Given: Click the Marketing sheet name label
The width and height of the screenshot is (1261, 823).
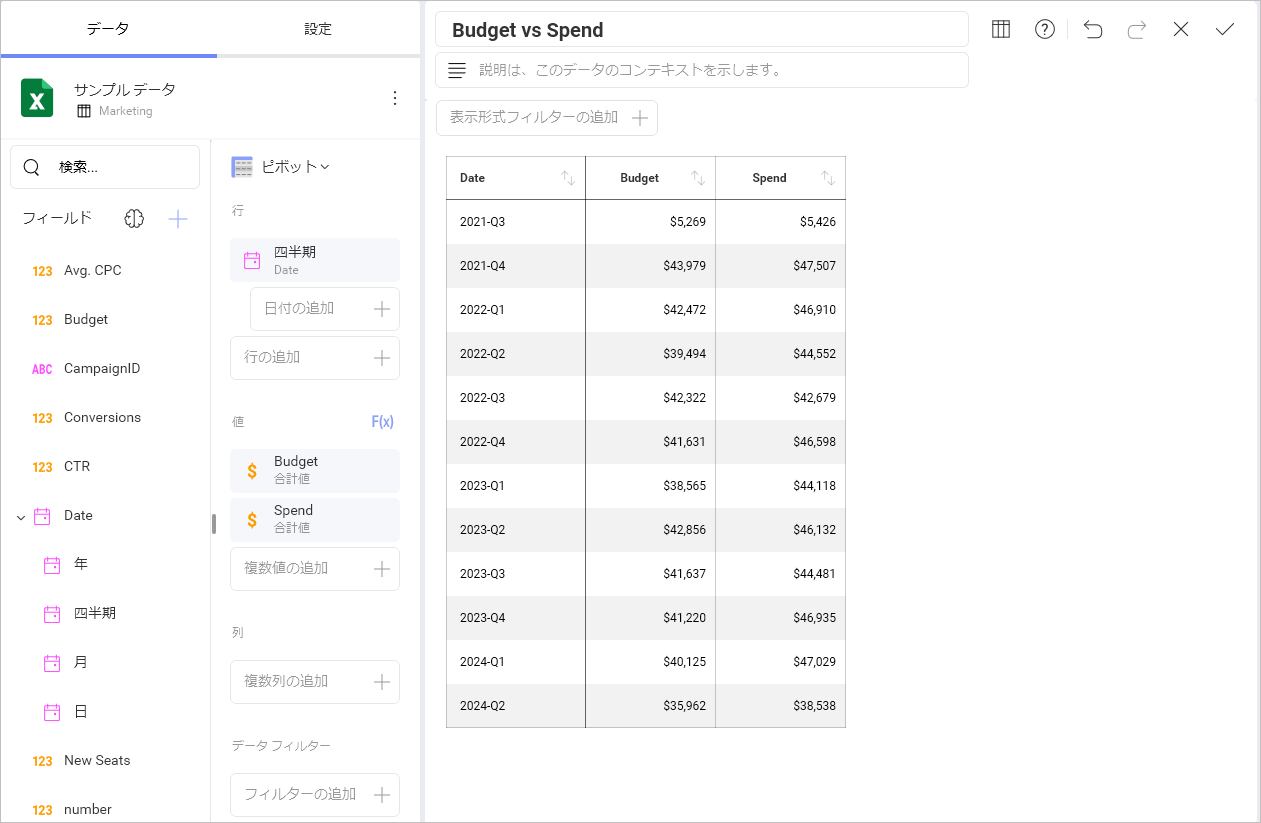Looking at the screenshot, I should [x=125, y=111].
